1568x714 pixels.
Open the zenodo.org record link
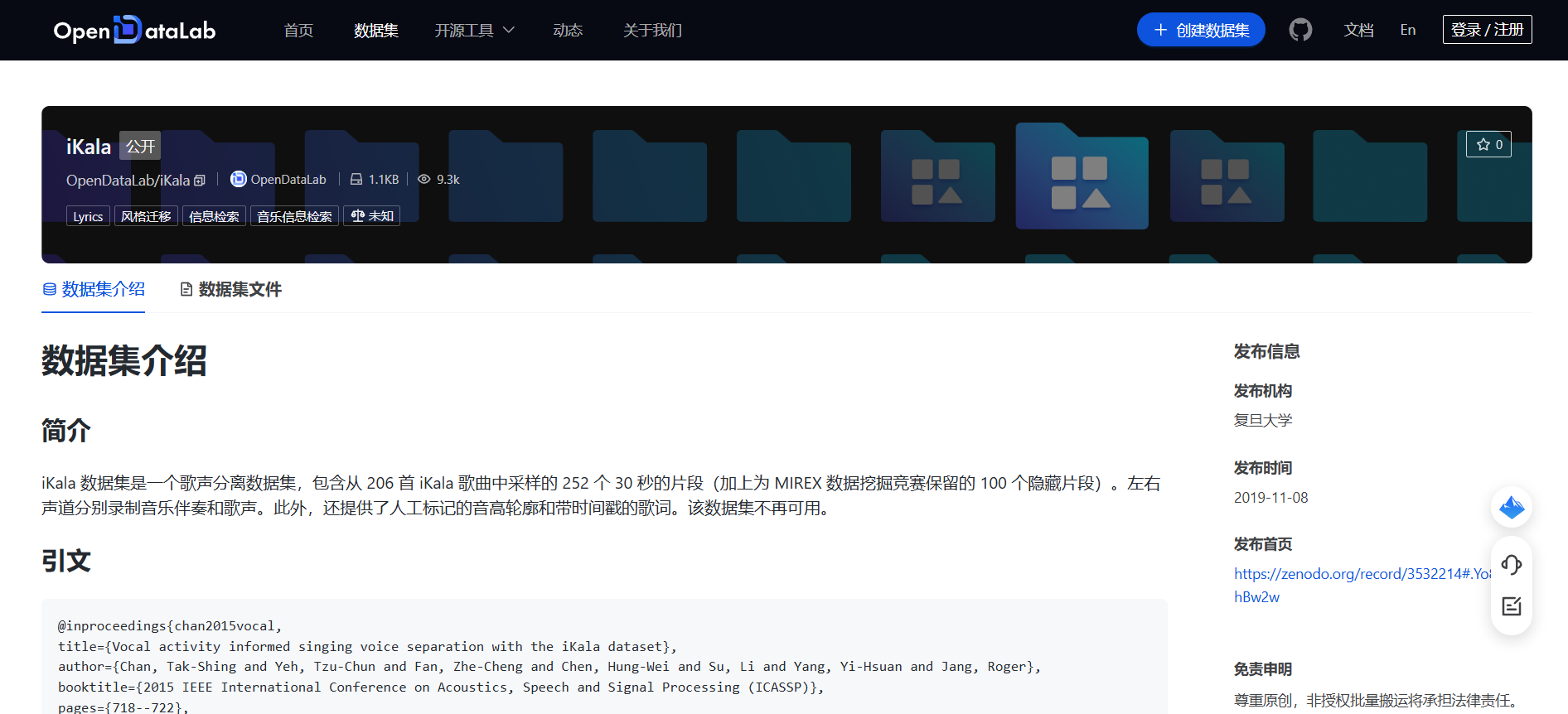1362,585
